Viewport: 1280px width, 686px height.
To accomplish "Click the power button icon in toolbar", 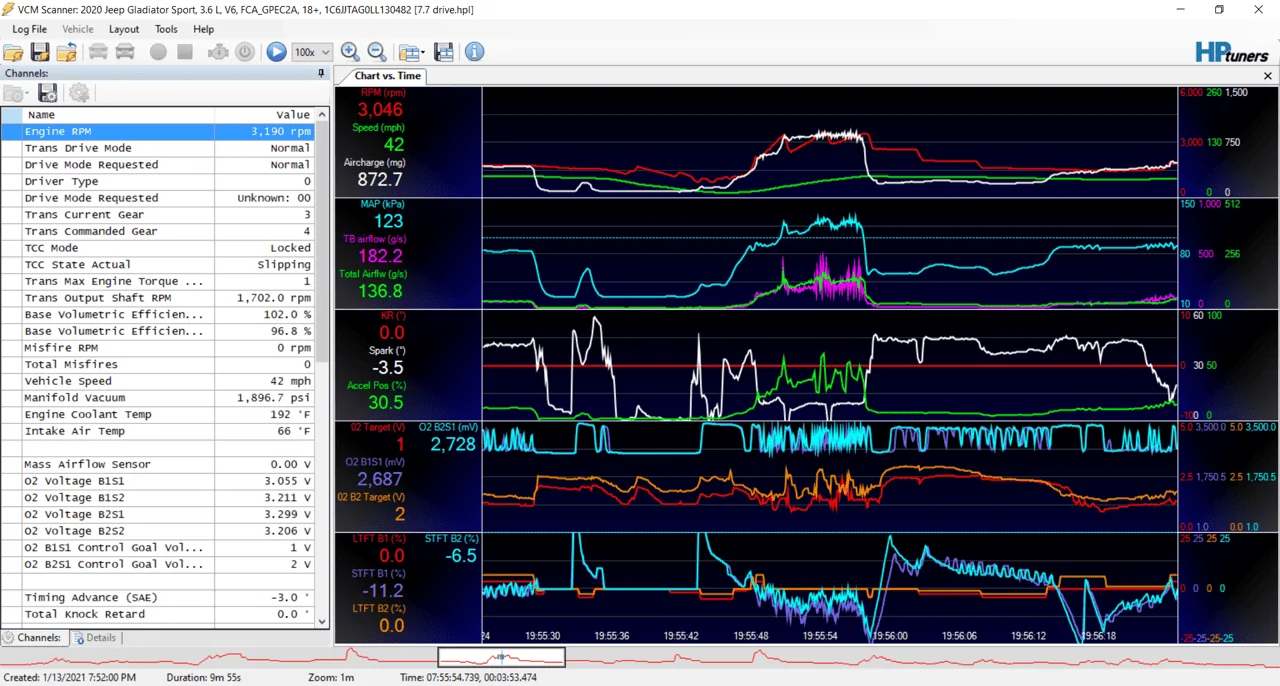I will [x=245, y=52].
